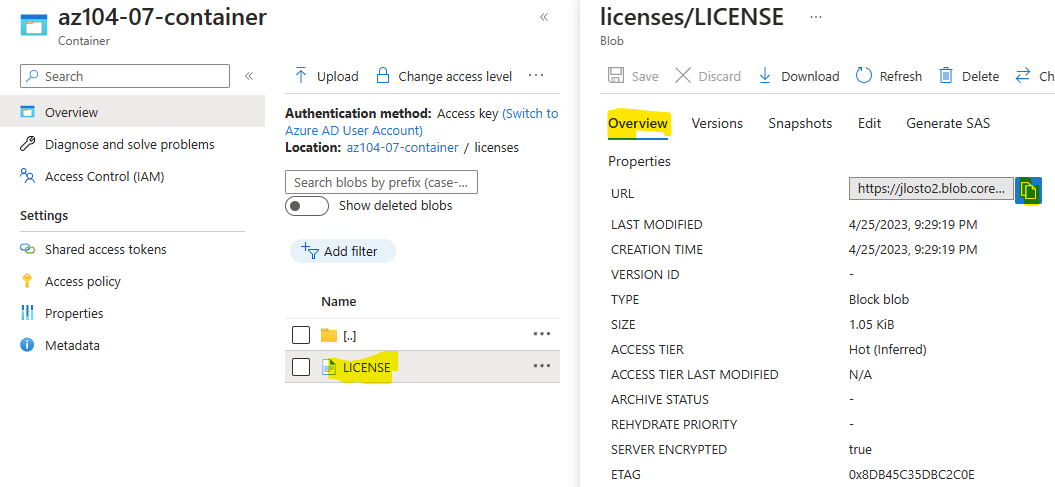The height and width of the screenshot is (487, 1055).
Task: Open Diagnose and solve problems
Action: 132,144
